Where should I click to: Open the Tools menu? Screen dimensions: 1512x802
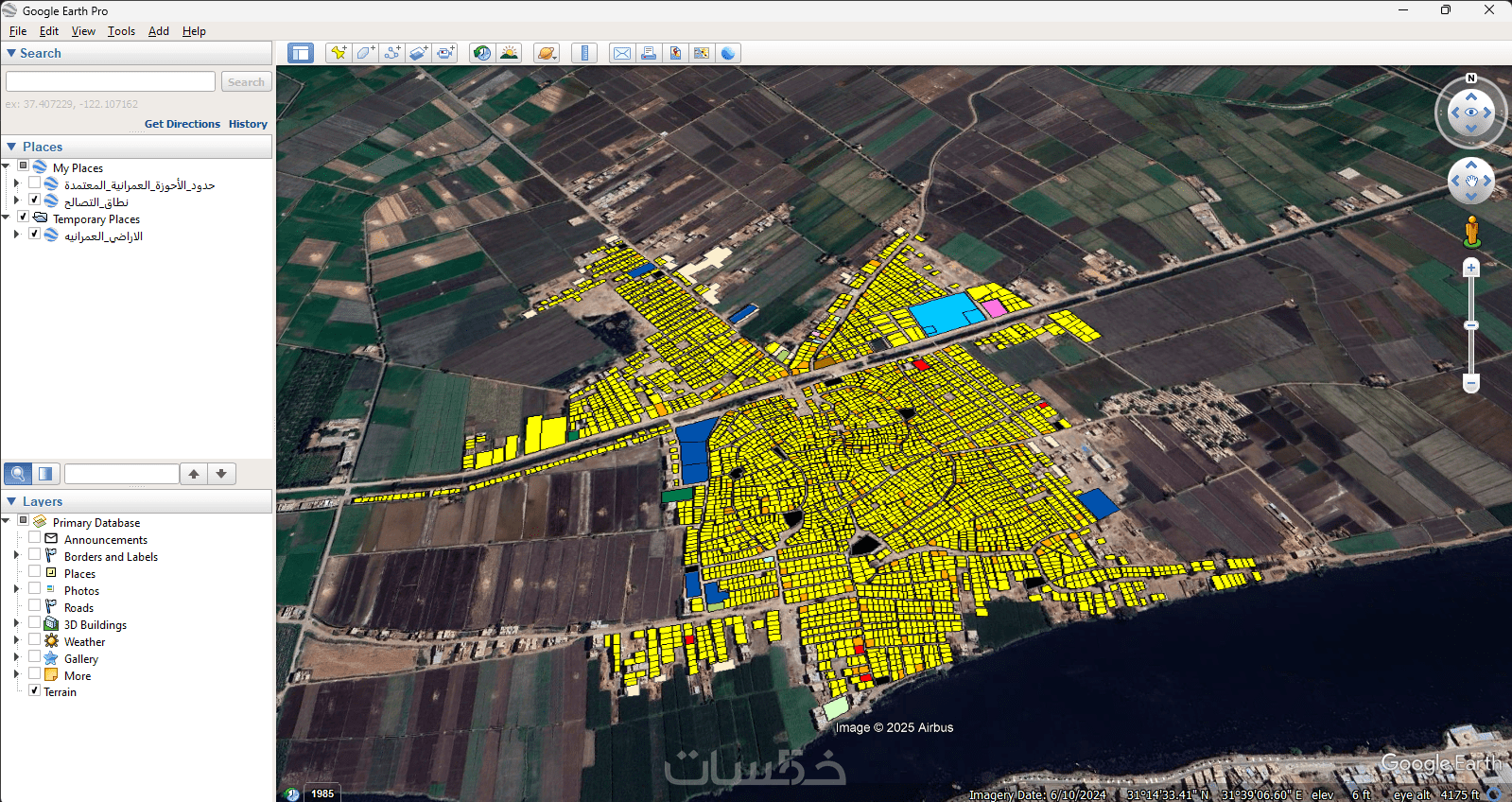pos(121,31)
